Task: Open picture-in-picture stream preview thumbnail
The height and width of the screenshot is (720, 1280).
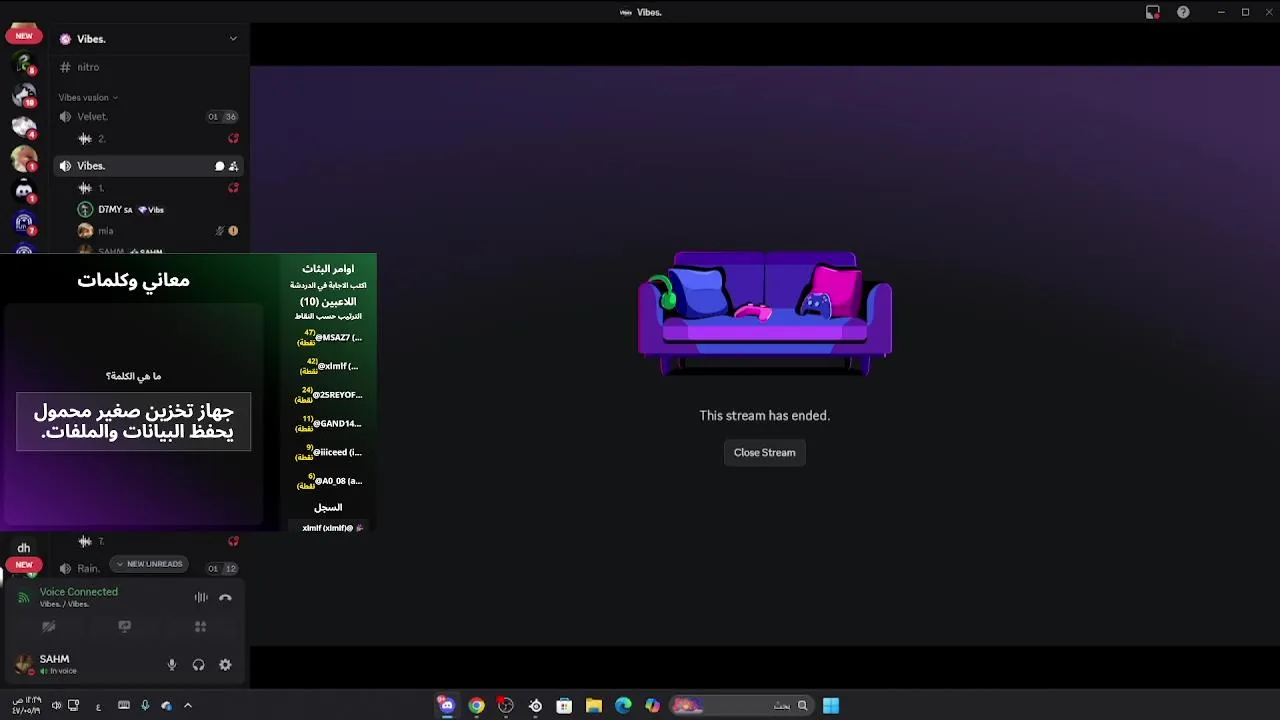Action: point(188,394)
